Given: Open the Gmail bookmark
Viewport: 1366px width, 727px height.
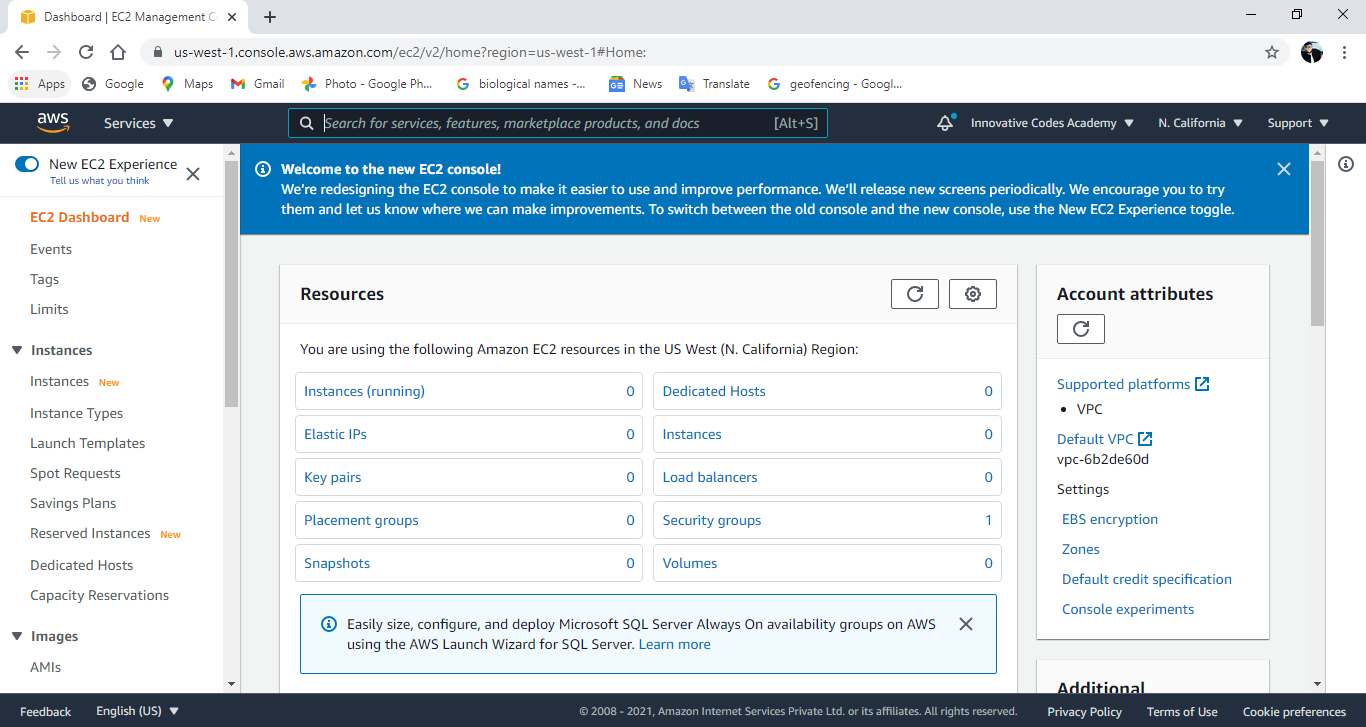Looking at the screenshot, I should (256, 84).
